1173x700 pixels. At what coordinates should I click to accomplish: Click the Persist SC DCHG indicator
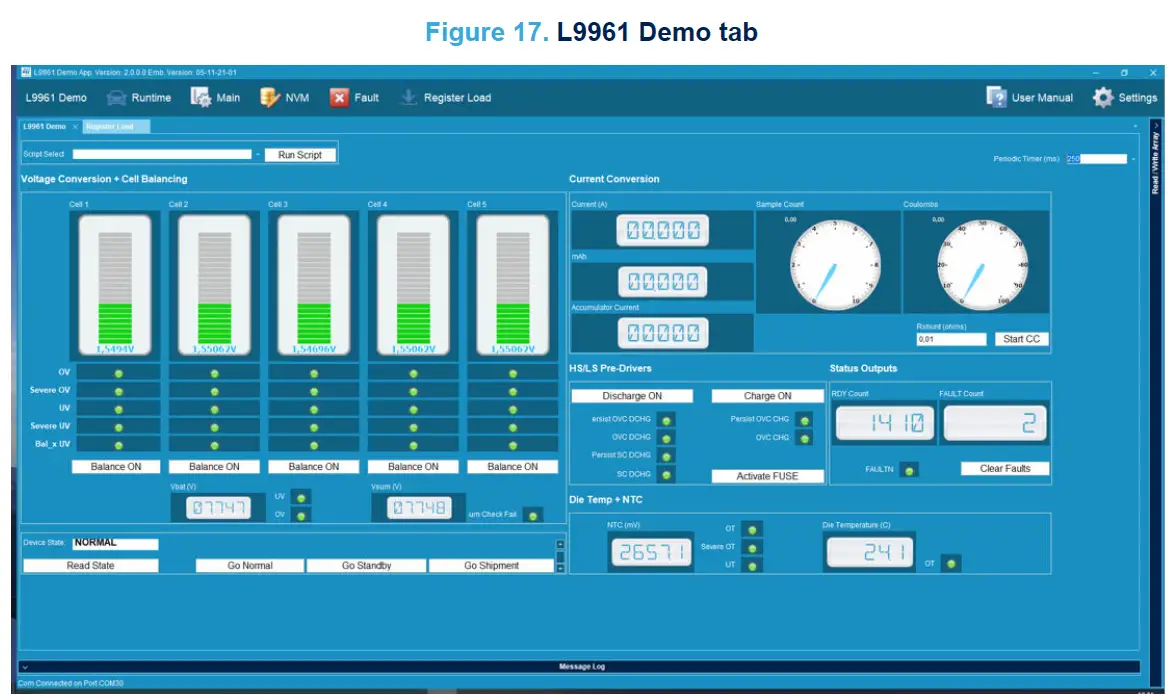click(666, 456)
